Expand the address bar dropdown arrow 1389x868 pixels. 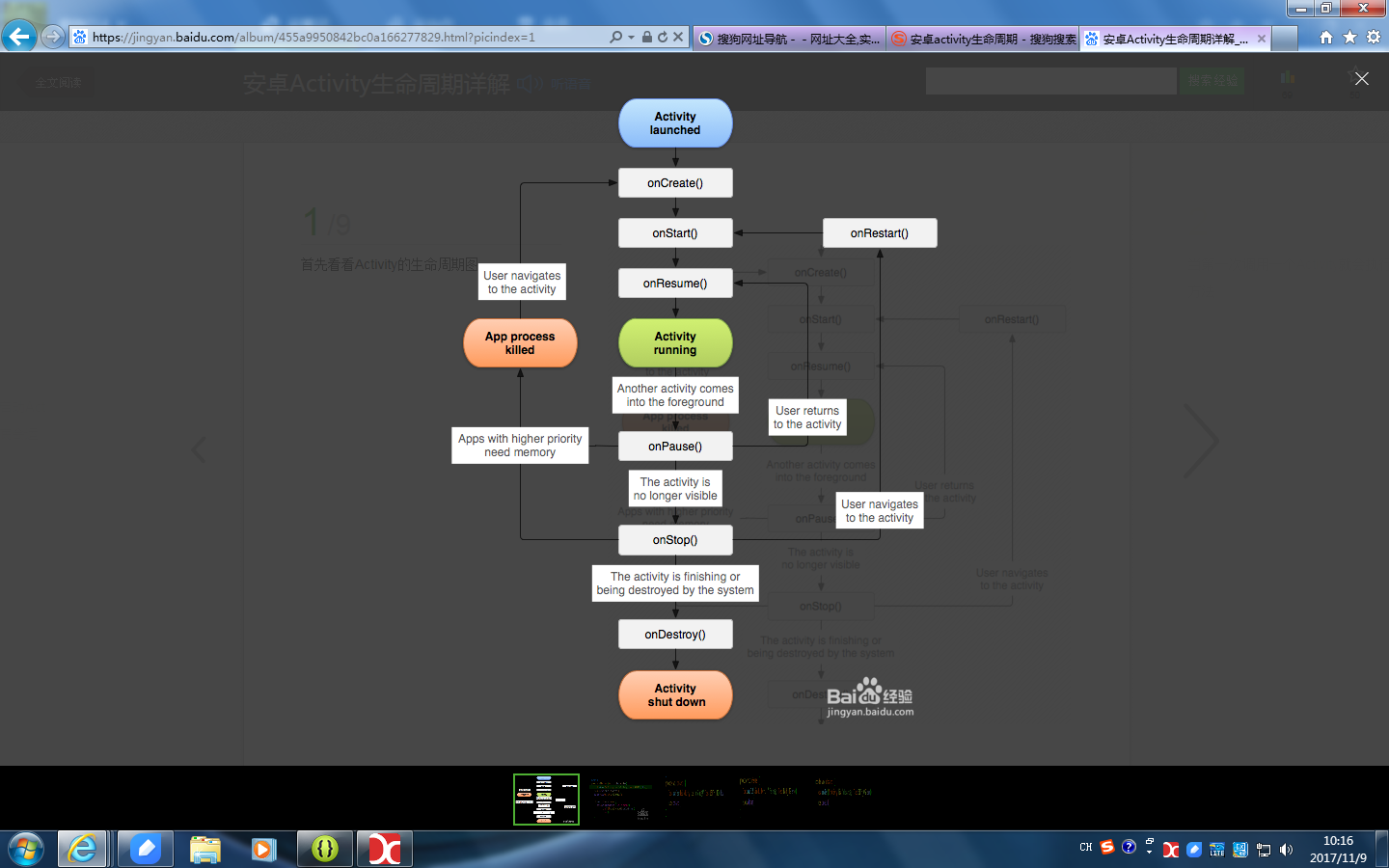(631, 37)
